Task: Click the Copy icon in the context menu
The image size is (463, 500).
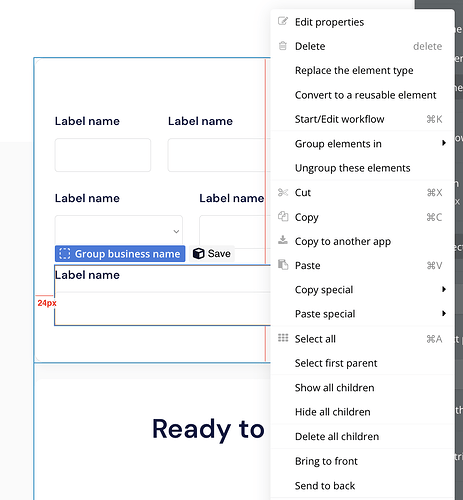Action: tap(283, 217)
